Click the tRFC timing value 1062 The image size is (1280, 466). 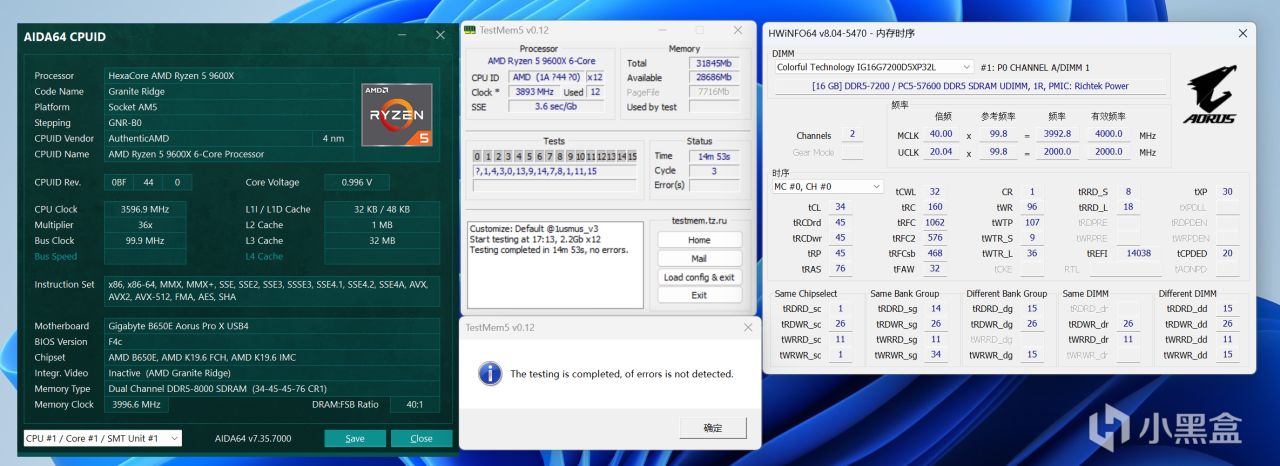tap(935, 222)
